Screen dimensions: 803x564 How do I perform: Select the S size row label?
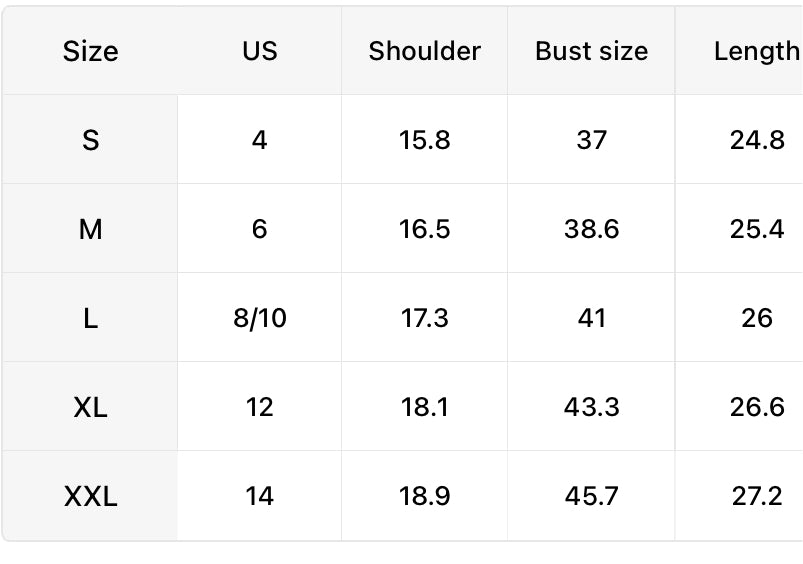tap(90, 140)
